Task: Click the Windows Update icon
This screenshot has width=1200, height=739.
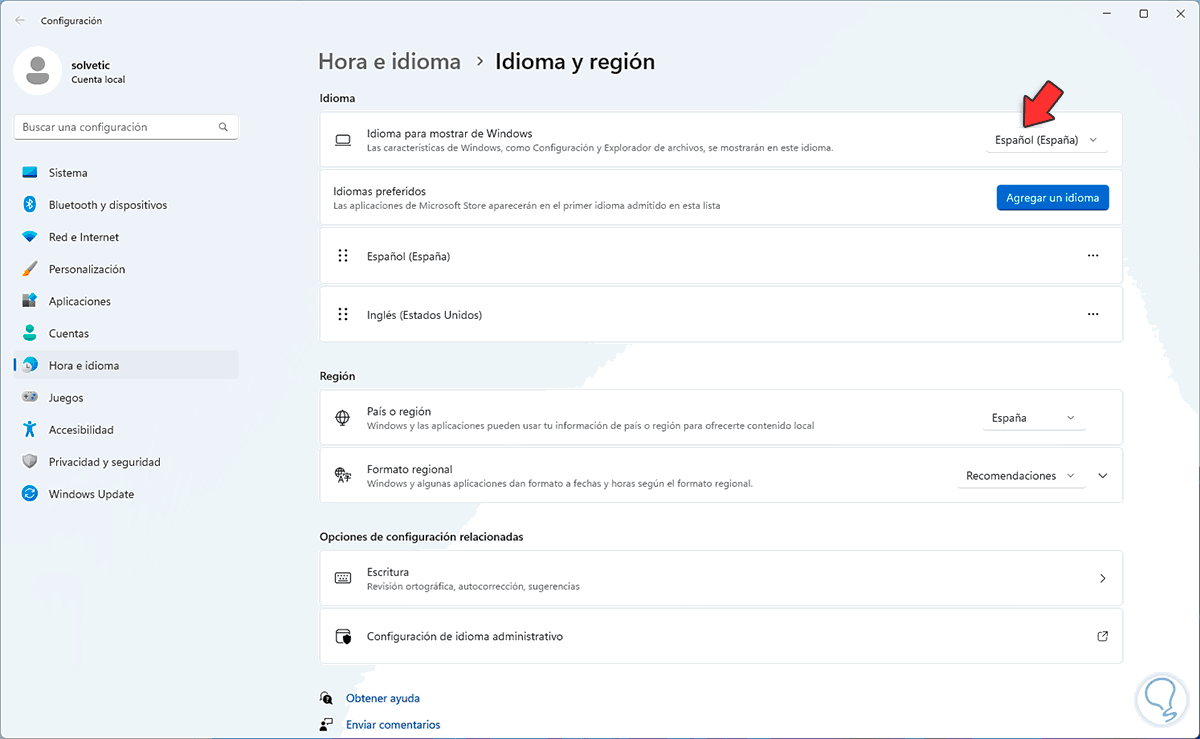Action: [30, 494]
